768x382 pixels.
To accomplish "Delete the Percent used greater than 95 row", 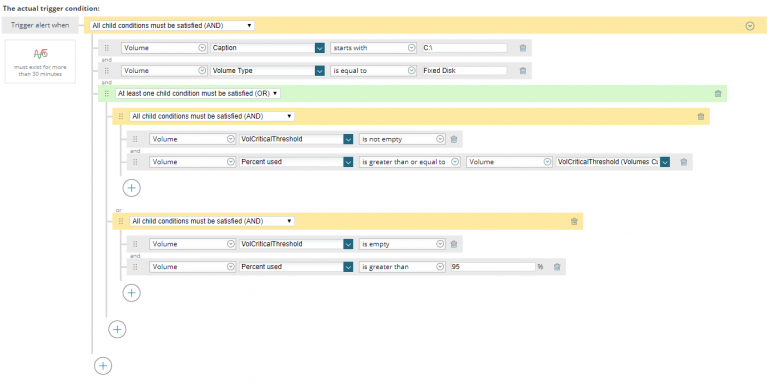I will (x=557, y=267).
